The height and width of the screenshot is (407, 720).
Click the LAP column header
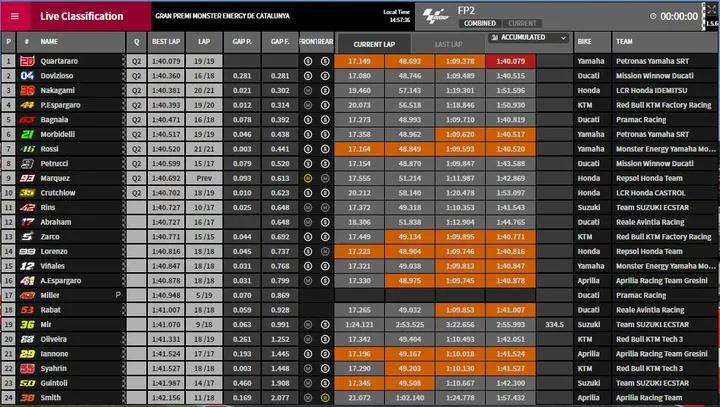point(204,42)
